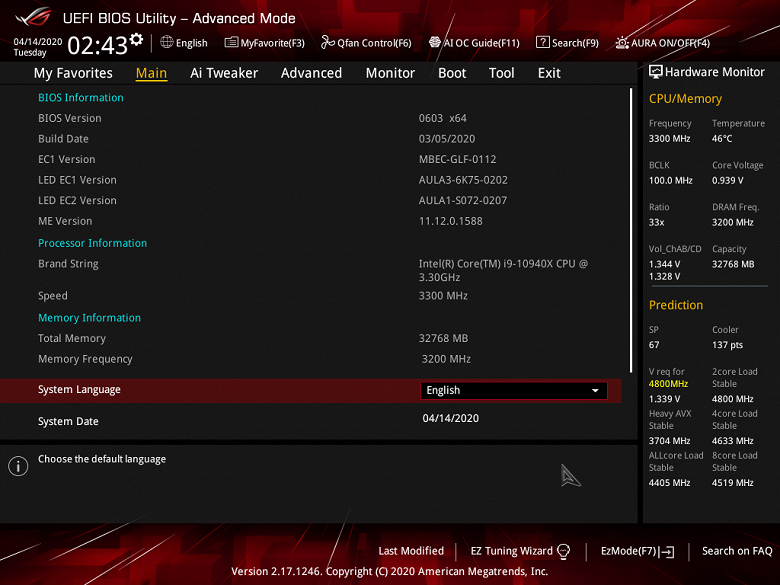Open the My Favorites tab
This screenshot has width=780, height=585.
pos(73,73)
